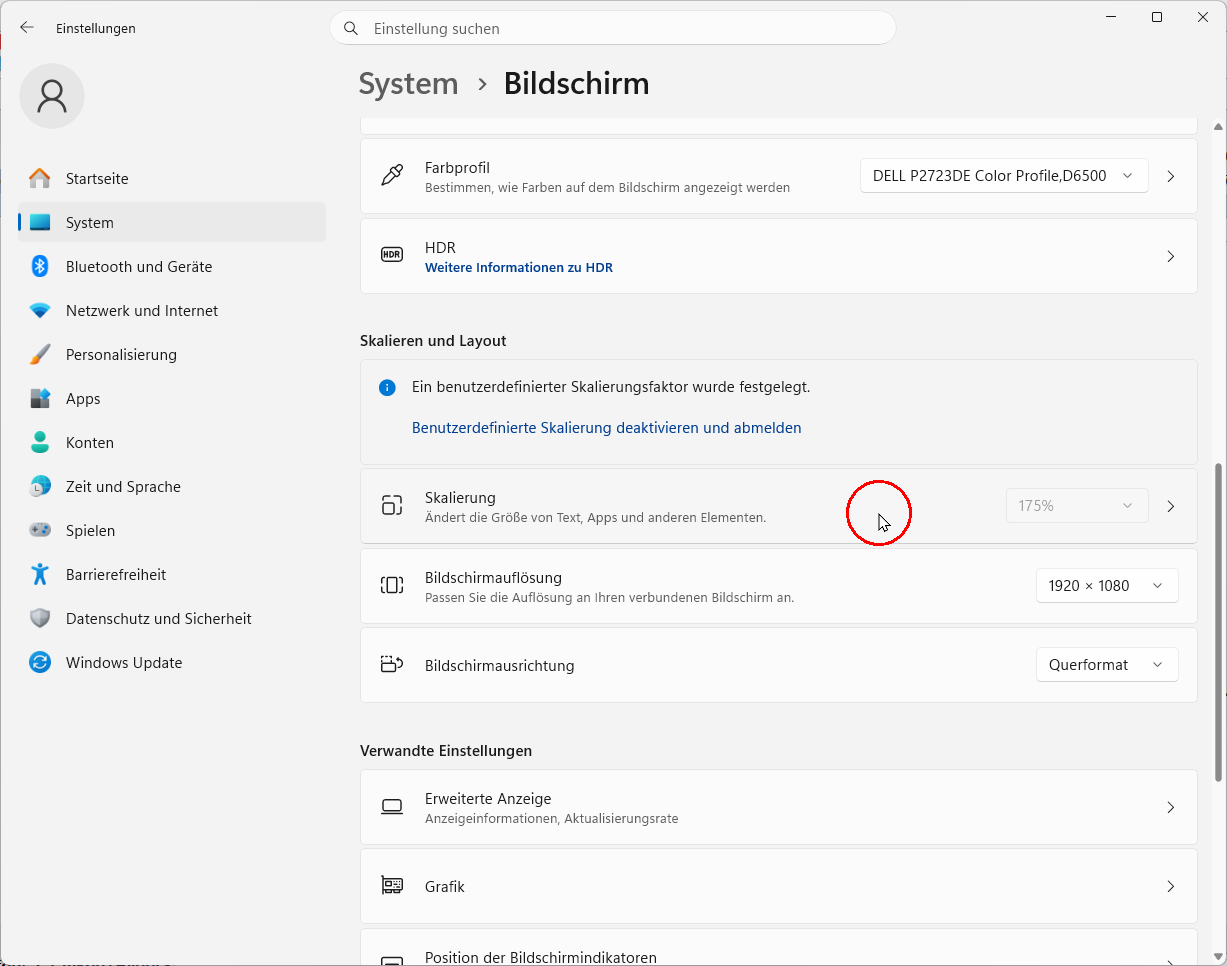
Task: Click the Zeit und Sprache label
Action: 123,487
